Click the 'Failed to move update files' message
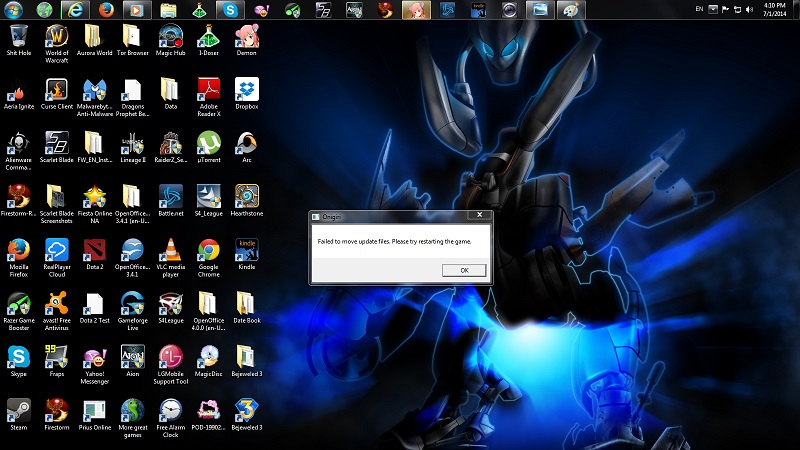The width and height of the screenshot is (800, 450). tap(394, 241)
